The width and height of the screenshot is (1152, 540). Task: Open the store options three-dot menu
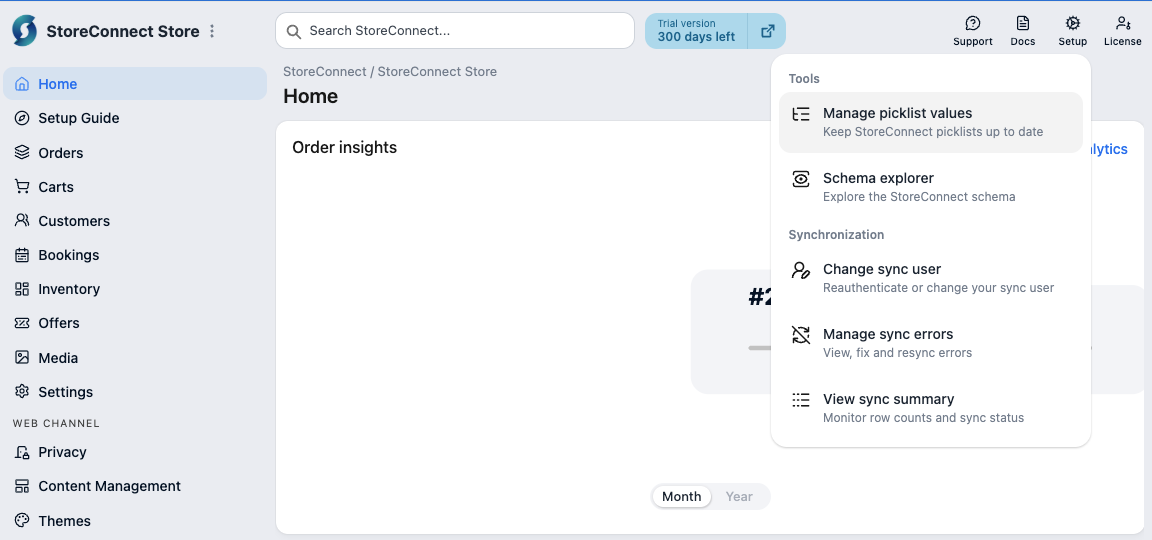212,32
